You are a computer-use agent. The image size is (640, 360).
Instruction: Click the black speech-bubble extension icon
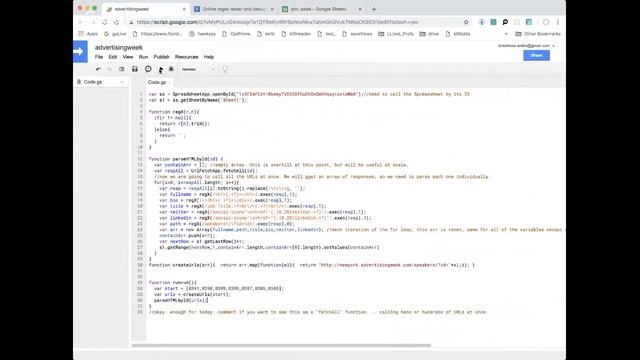pos(505,22)
